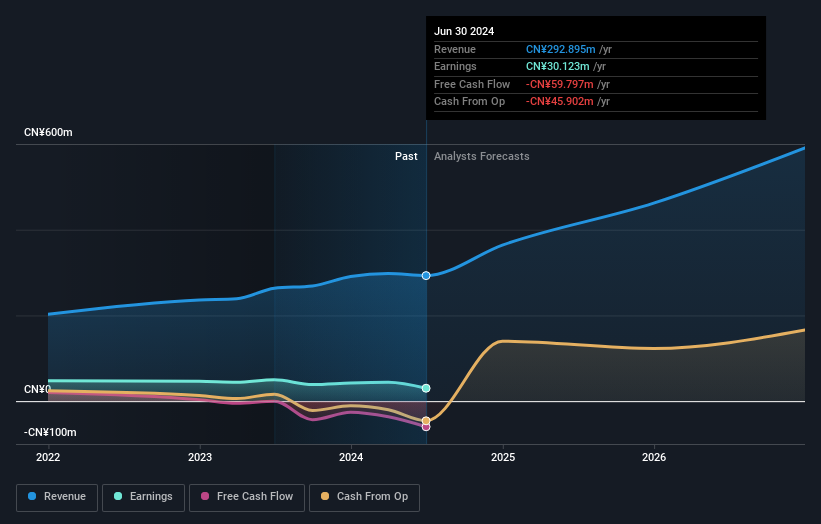Select the 2025 x-axis label

click(x=503, y=458)
